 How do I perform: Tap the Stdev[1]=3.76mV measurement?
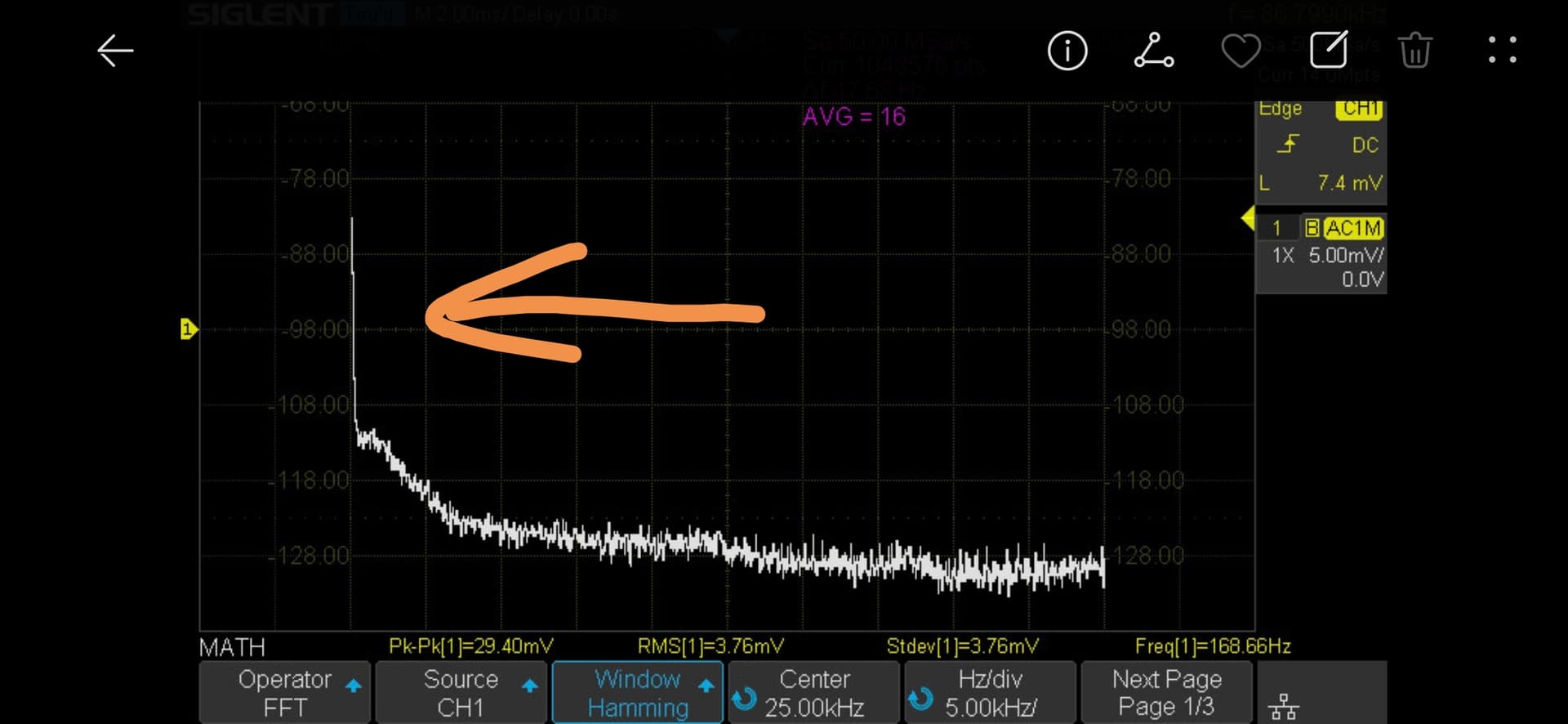(x=963, y=646)
